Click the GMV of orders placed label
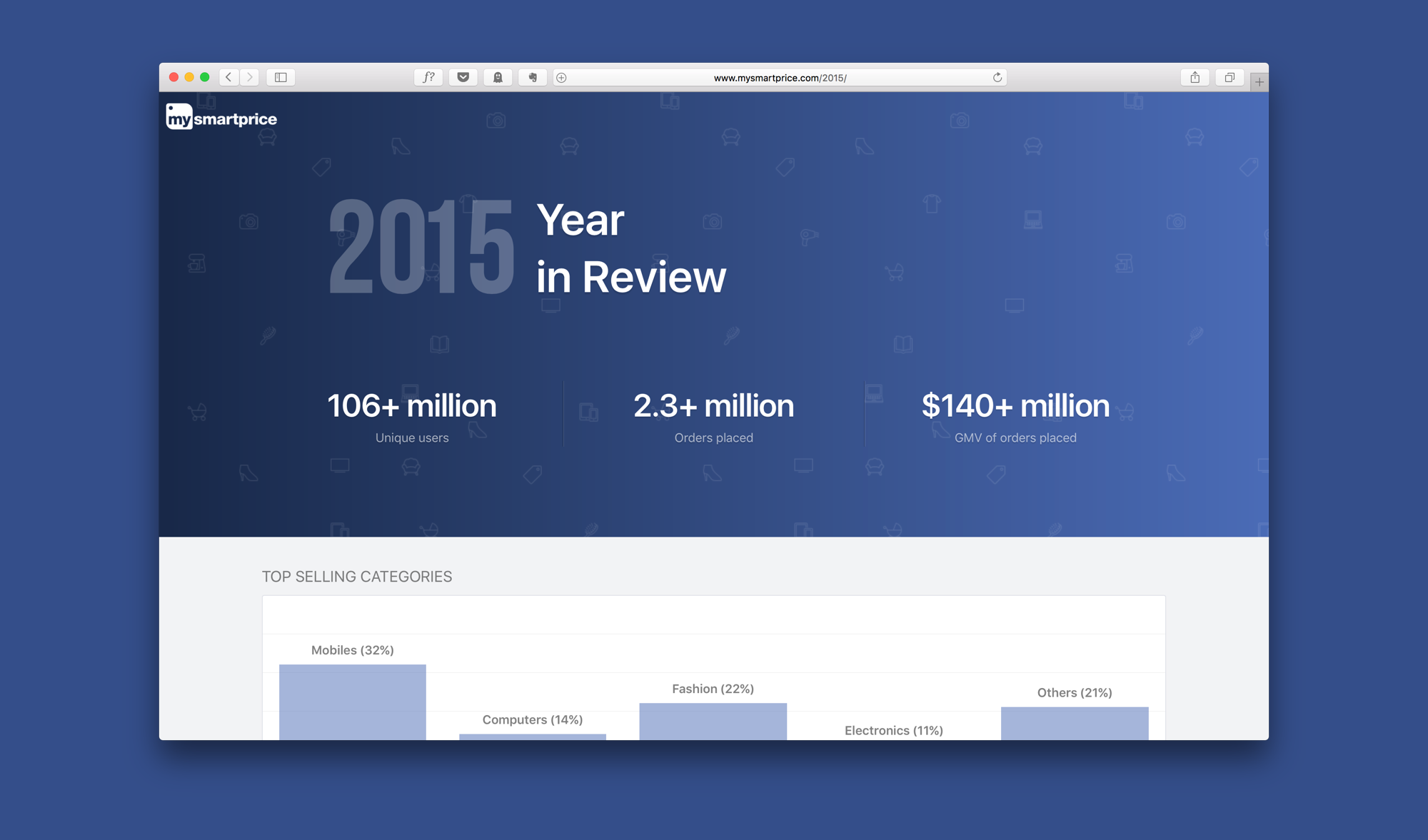 1015,437
